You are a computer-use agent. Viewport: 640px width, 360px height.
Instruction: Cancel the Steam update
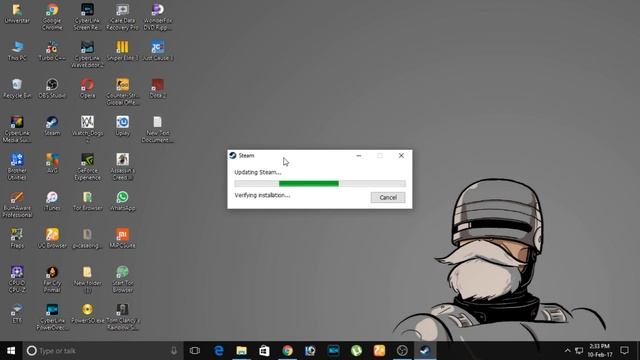click(388, 198)
